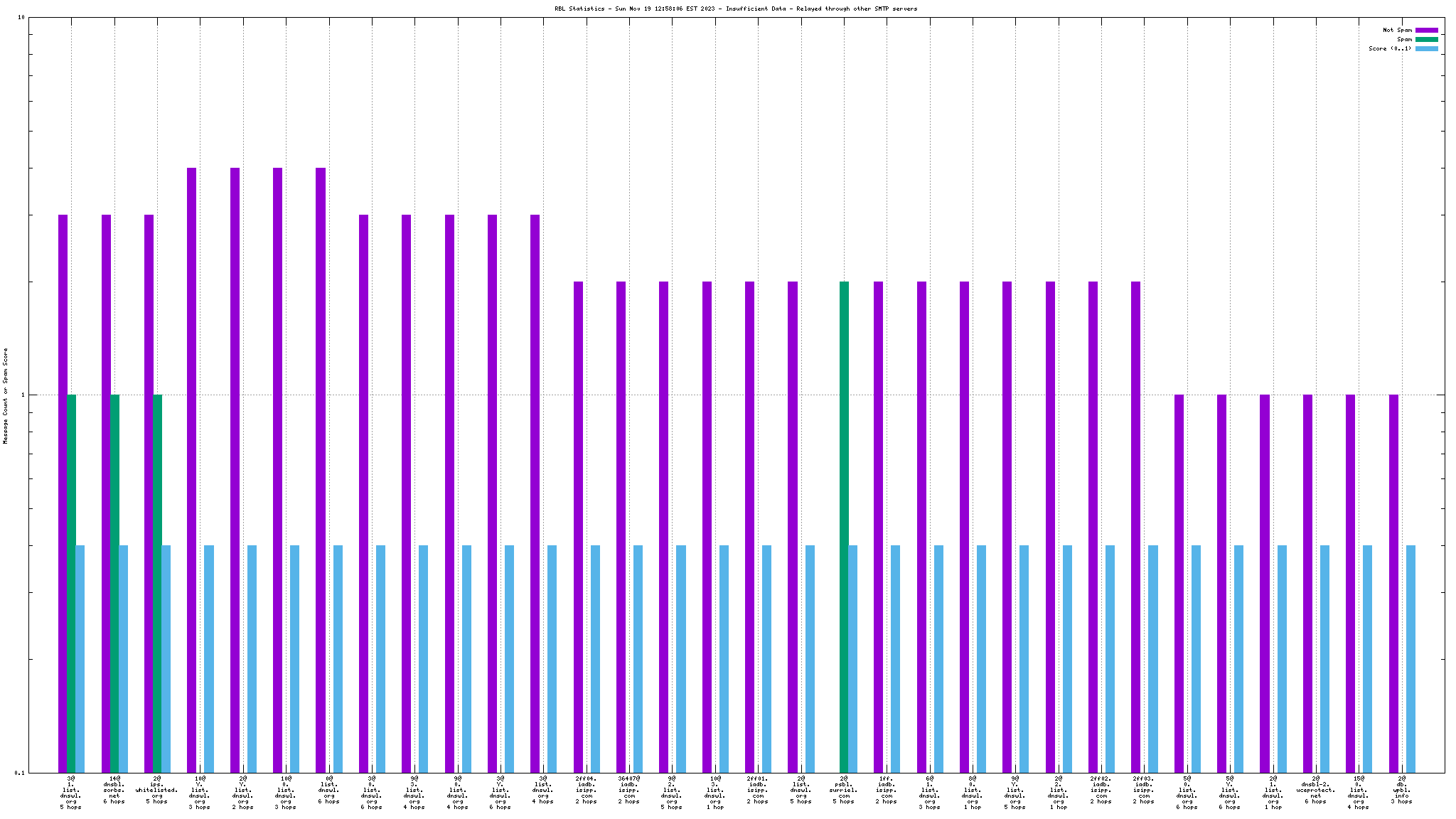Click the green Spam bar for dnsbl.sorbs.net
This screenshot has width=1456, height=819.
(x=114, y=583)
